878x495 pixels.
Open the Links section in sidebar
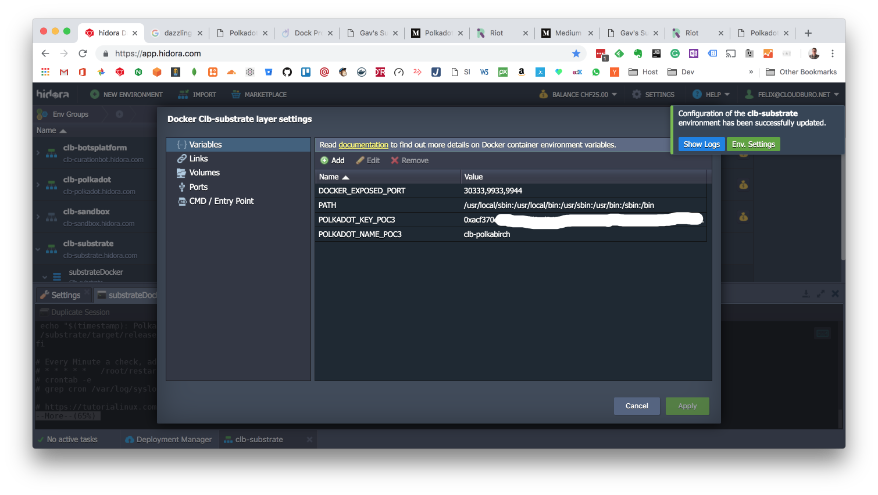tap(198, 159)
